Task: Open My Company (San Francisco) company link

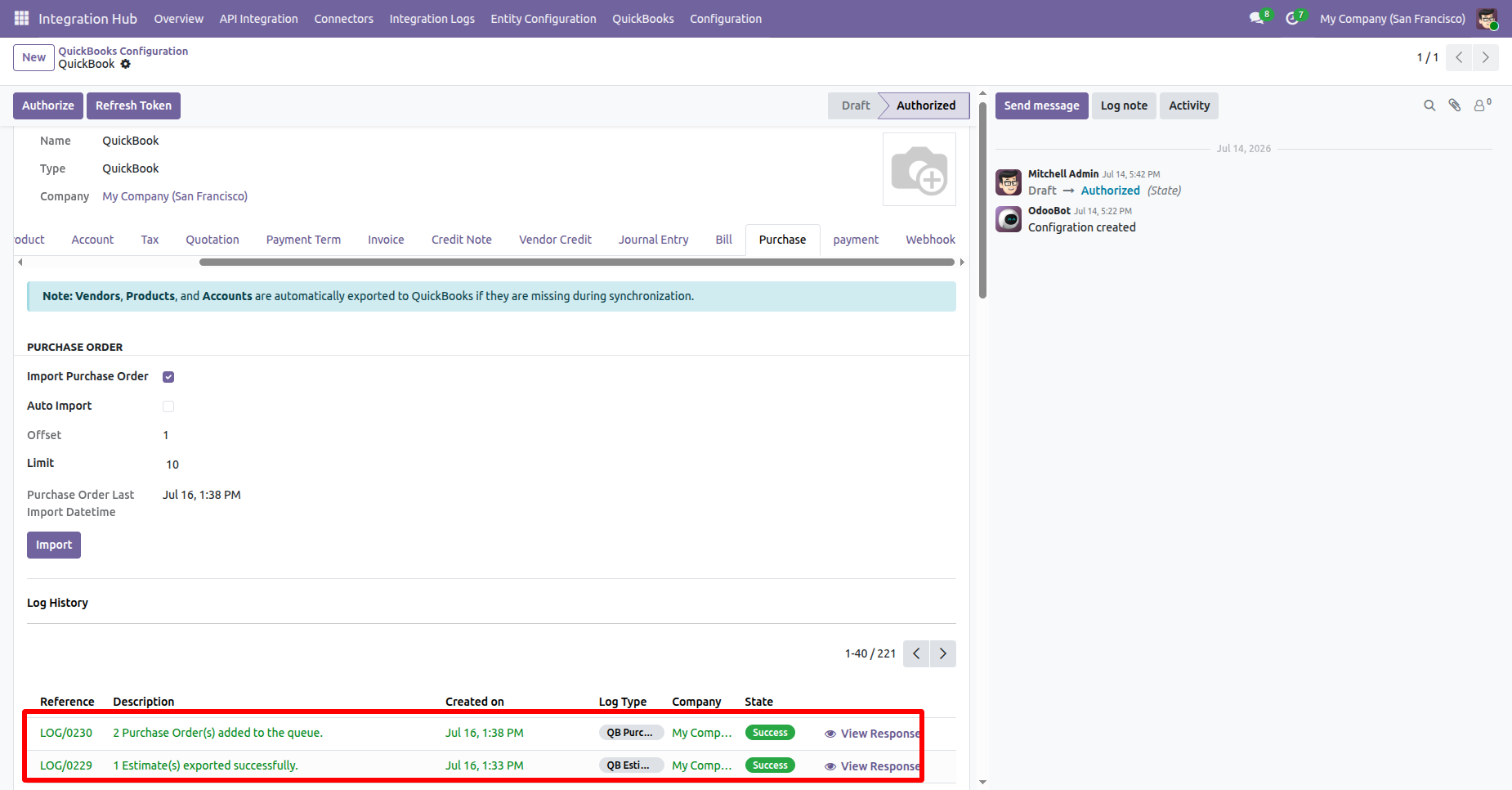Action: [x=175, y=196]
